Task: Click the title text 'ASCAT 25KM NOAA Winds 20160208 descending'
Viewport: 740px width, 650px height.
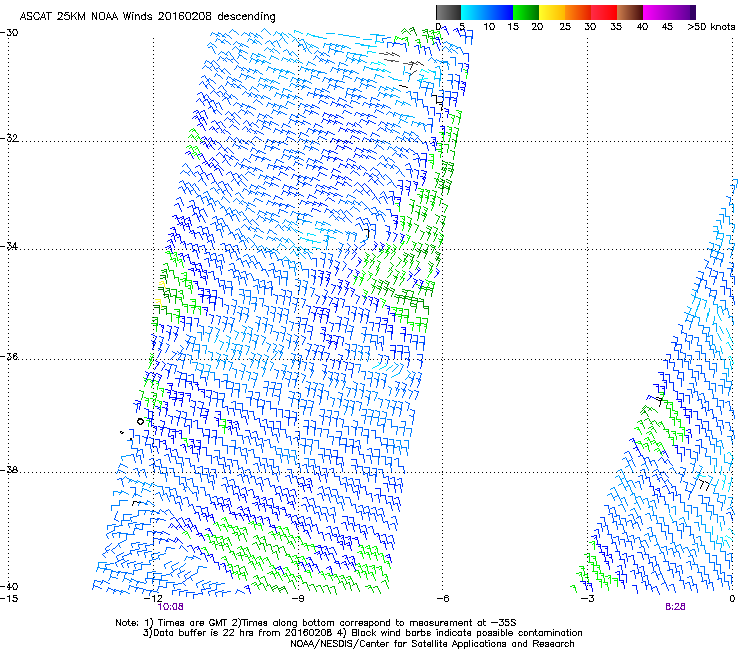Action: (x=147, y=16)
